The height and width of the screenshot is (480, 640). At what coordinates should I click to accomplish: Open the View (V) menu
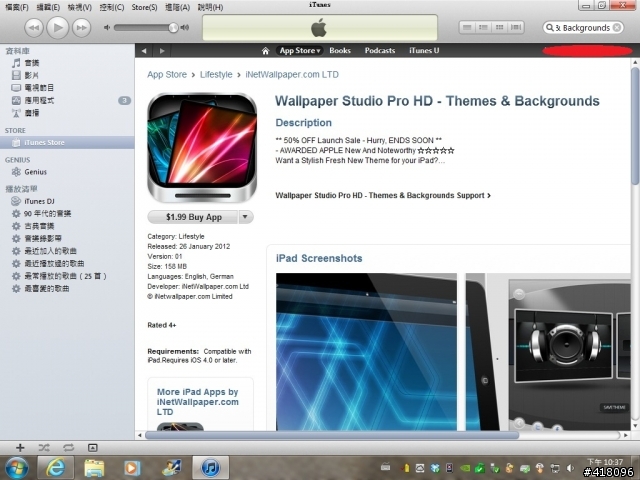(80, 7)
